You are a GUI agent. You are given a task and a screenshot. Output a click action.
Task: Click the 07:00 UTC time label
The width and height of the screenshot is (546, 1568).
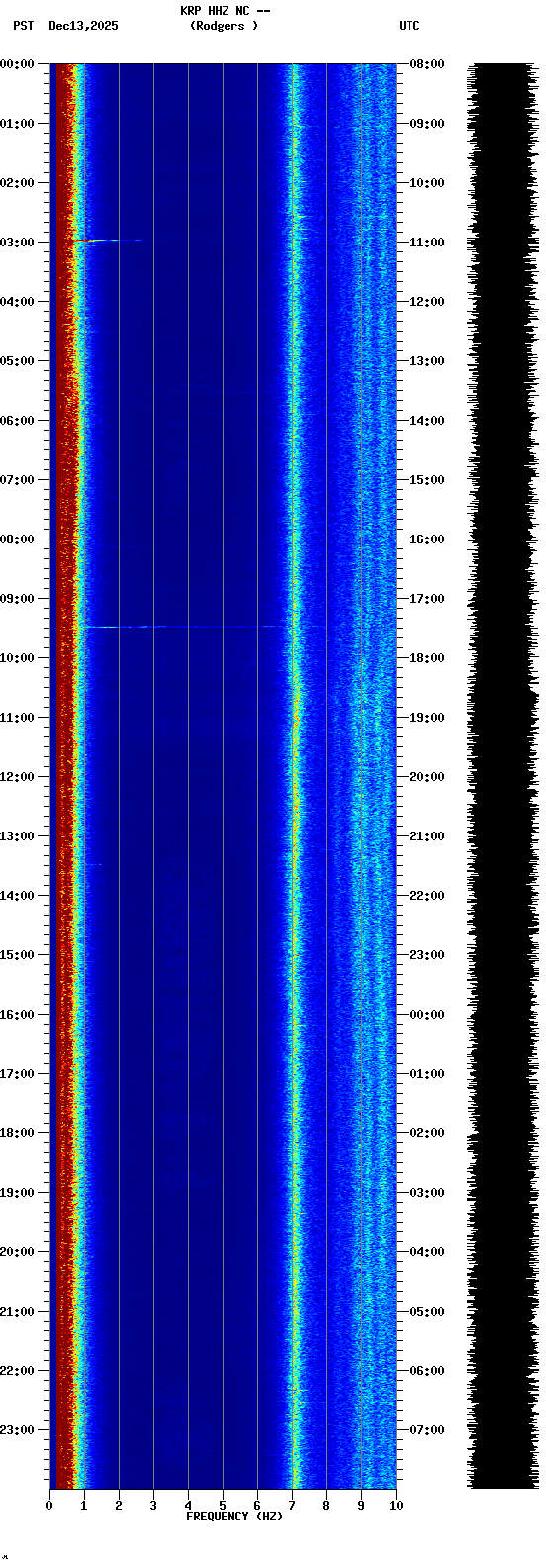[427, 1430]
